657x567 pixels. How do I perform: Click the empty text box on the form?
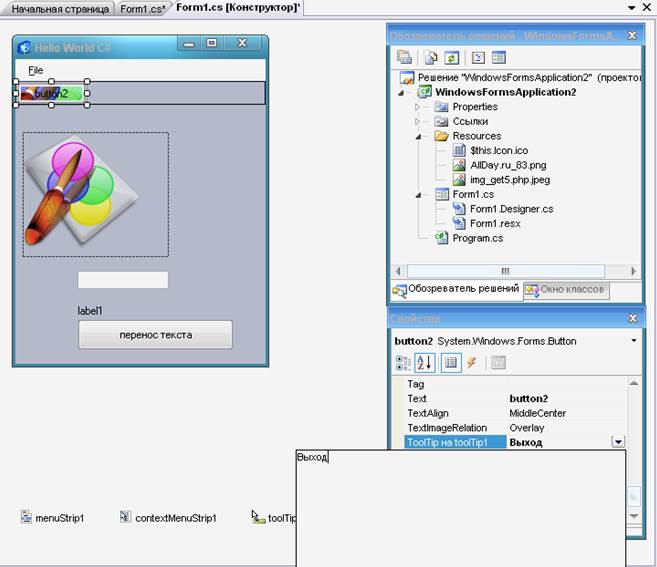point(123,280)
